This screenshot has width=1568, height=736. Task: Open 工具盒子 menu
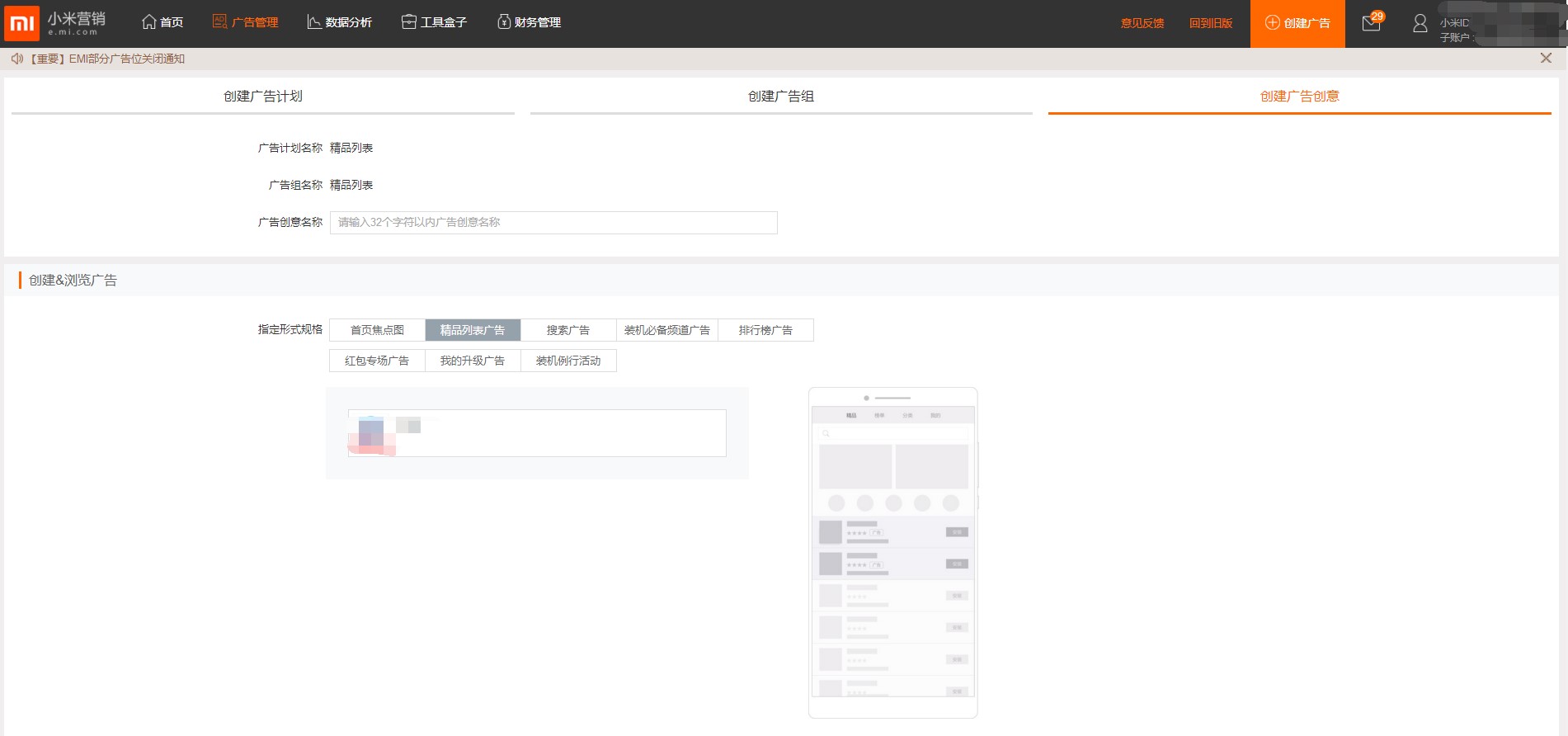[434, 22]
